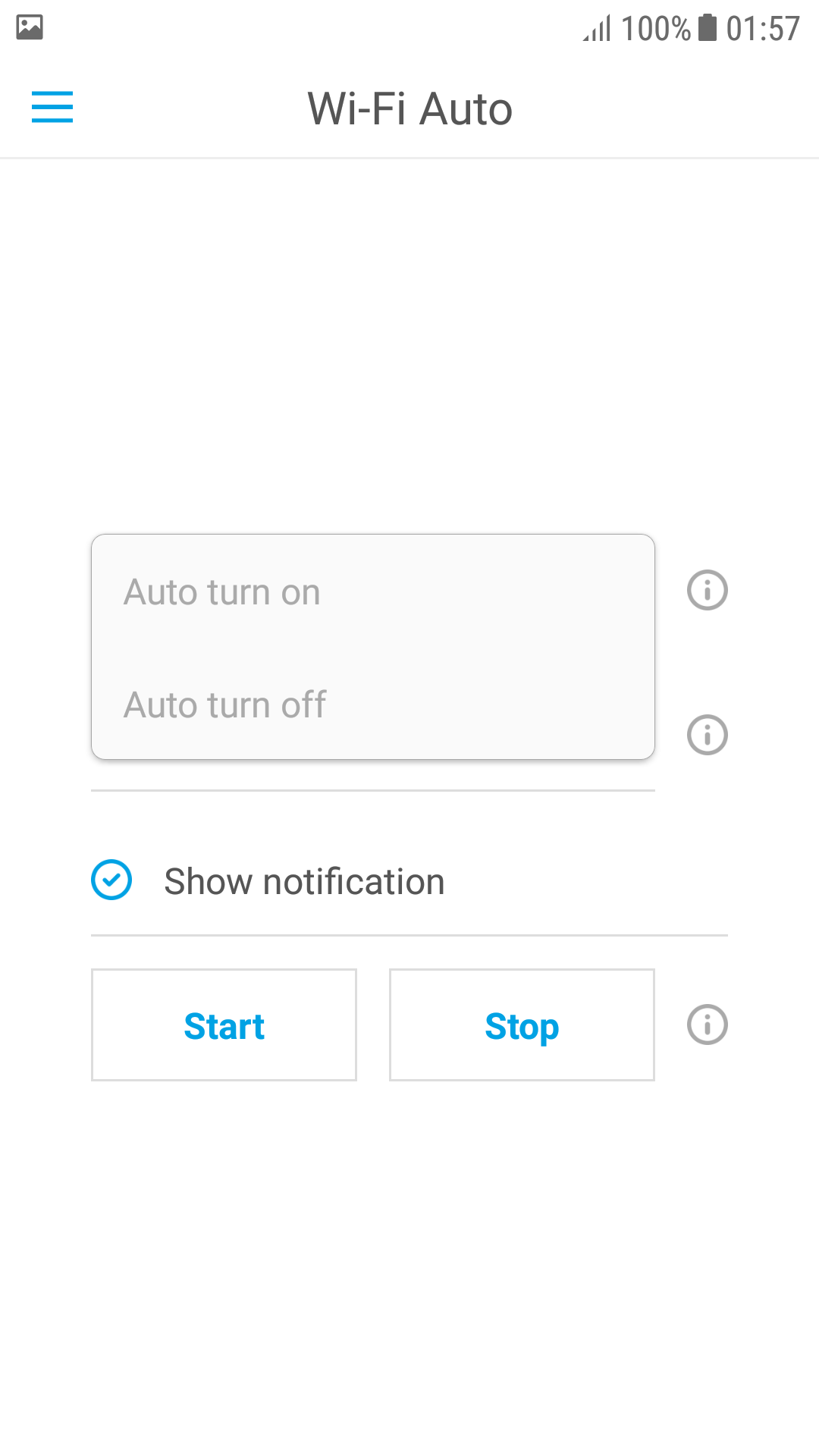Tap the picture notification icon in status bar

[x=30, y=27]
